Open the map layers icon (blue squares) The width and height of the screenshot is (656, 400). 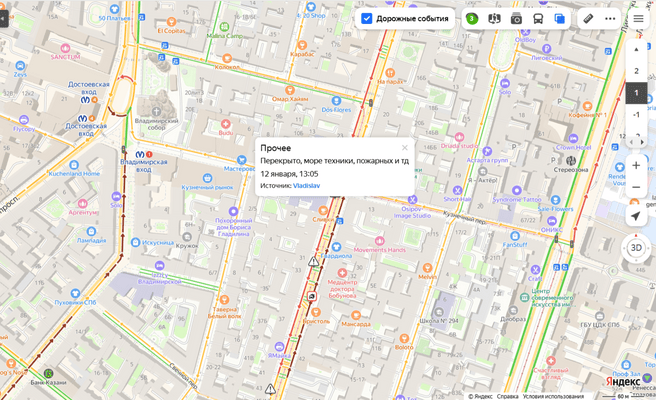tap(559, 18)
